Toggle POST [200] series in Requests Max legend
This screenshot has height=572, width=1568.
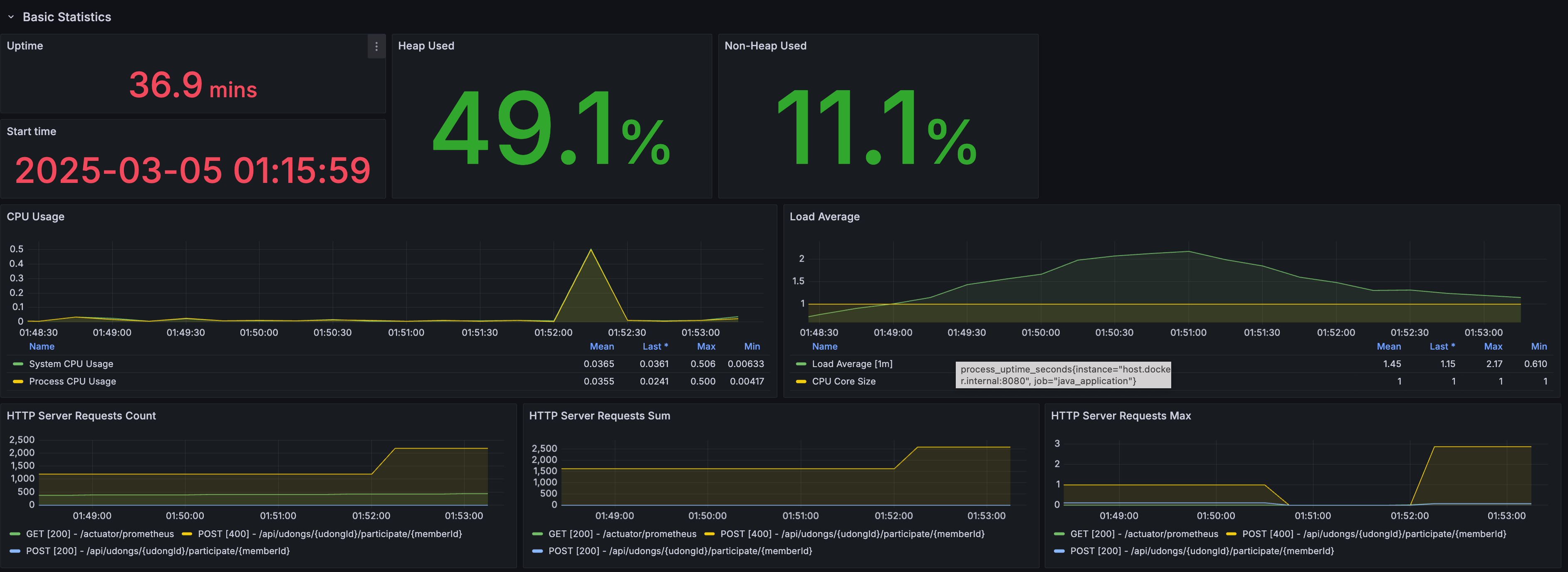pyautogui.click(x=1202, y=551)
